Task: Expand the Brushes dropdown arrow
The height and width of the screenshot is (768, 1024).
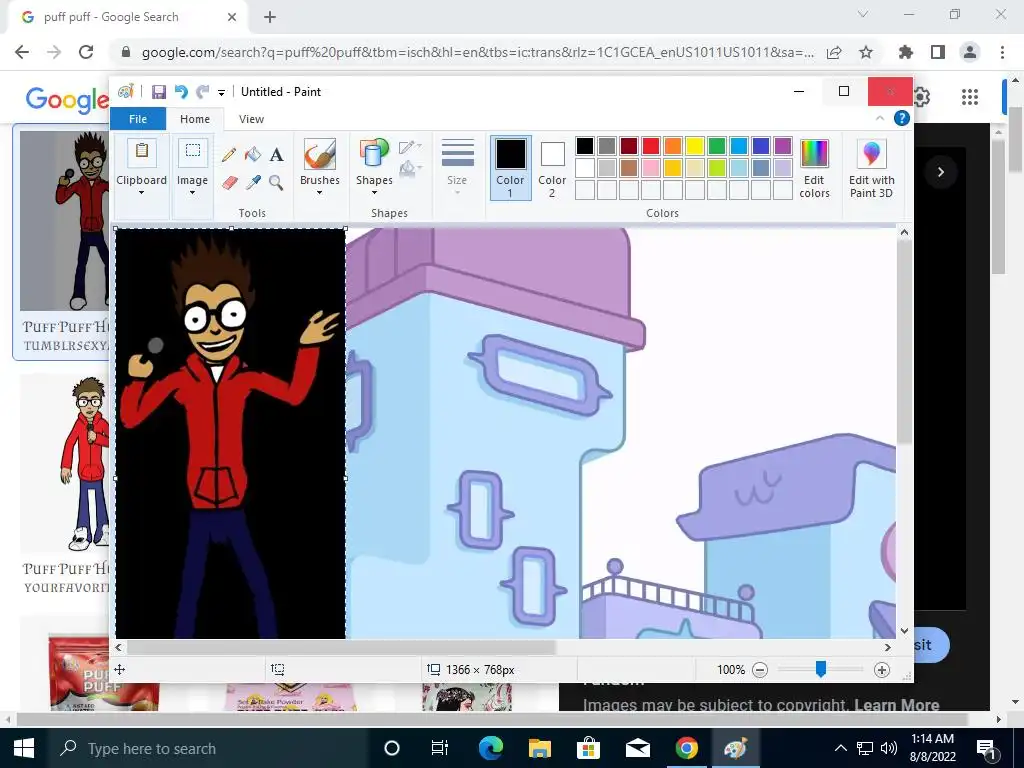Action: pyautogui.click(x=320, y=193)
